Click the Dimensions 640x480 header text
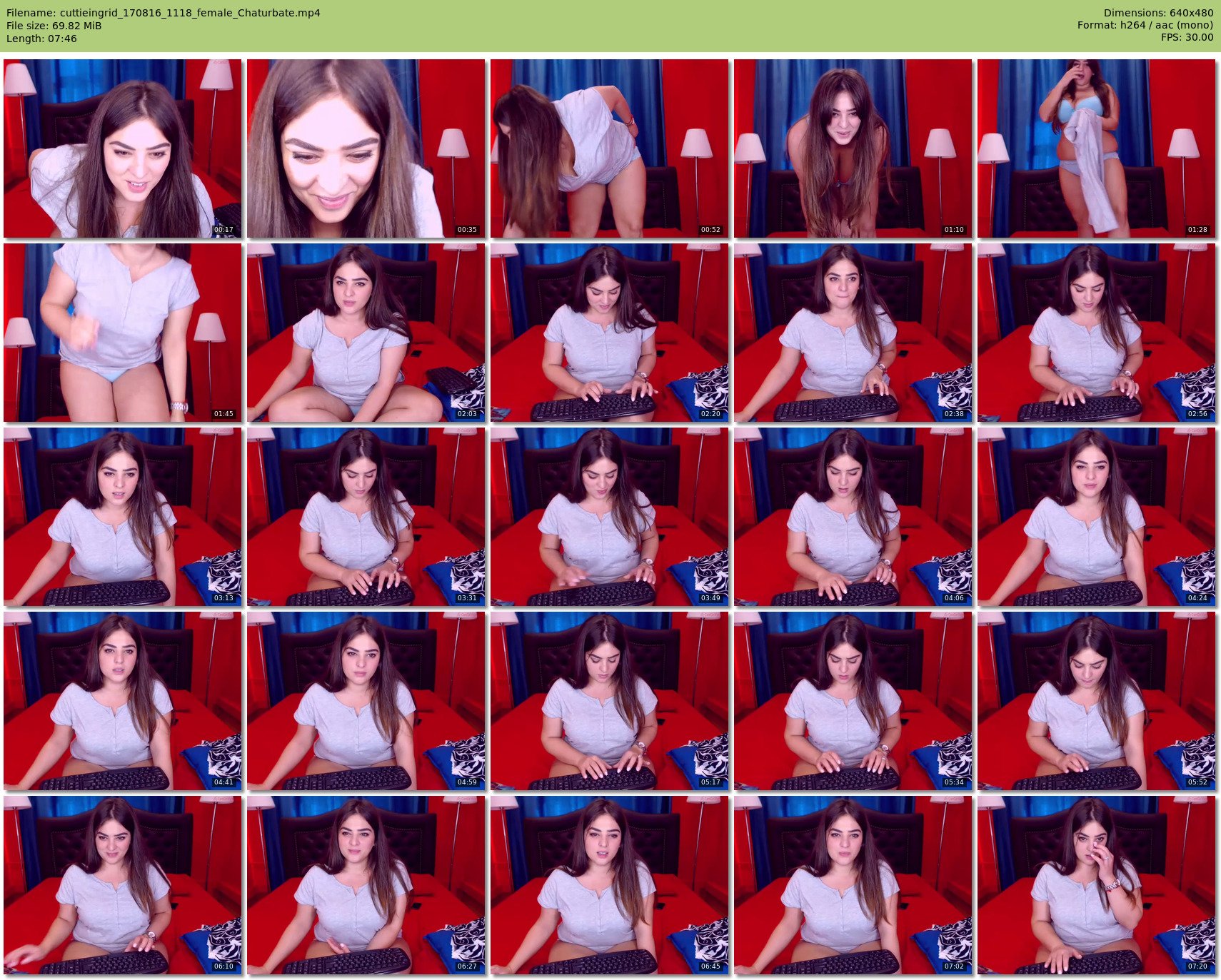The width and height of the screenshot is (1221, 980). click(1158, 13)
